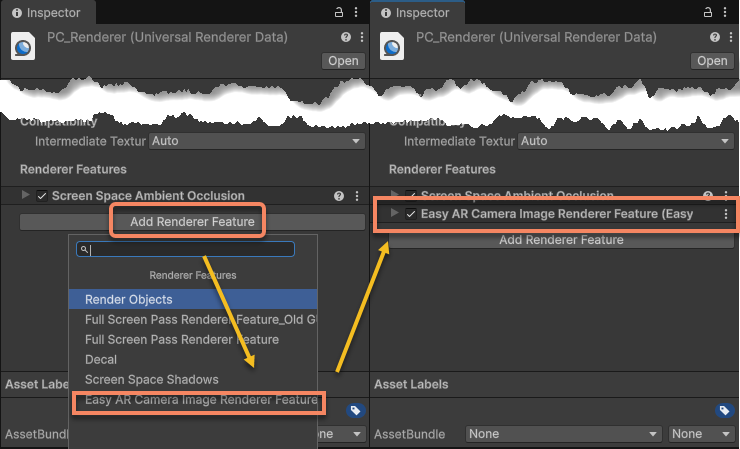Image resolution: width=740 pixels, height=449 pixels.
Task: Open PC_Renderer header options menu in left Inspector
Action: (x=362, y=37)
